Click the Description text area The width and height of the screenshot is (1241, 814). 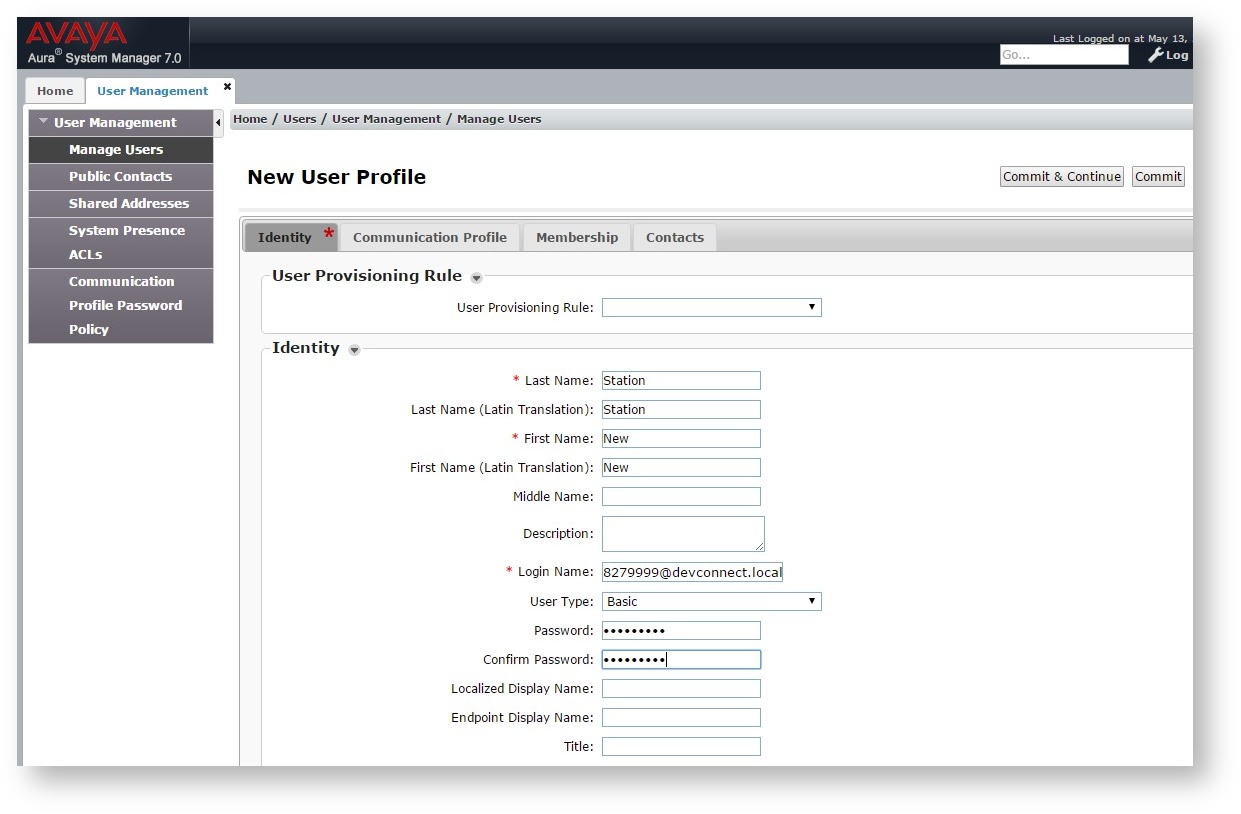pyautogui.click(x=682, y=534)
